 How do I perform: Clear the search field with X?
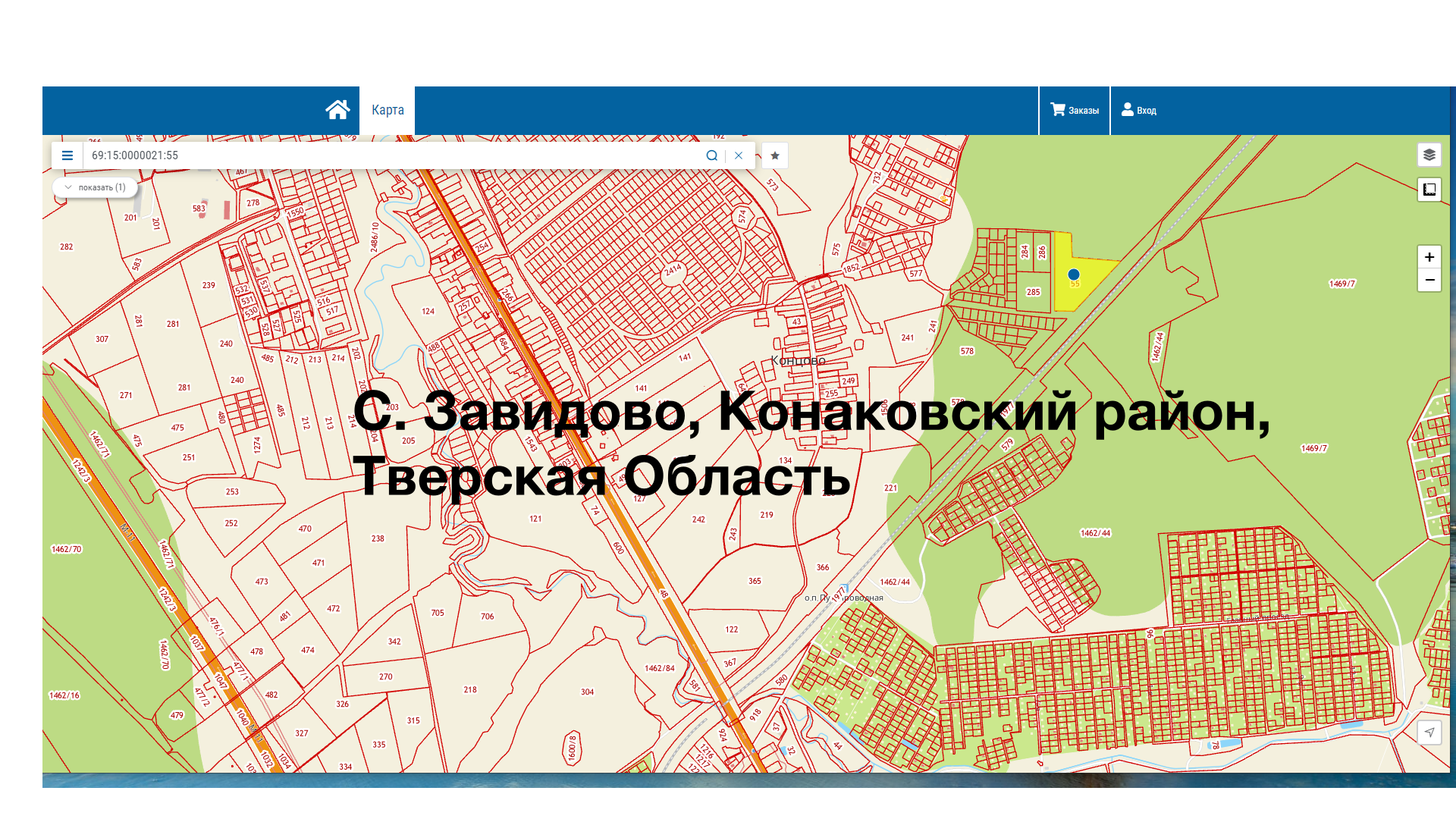(x=739, y=155)
